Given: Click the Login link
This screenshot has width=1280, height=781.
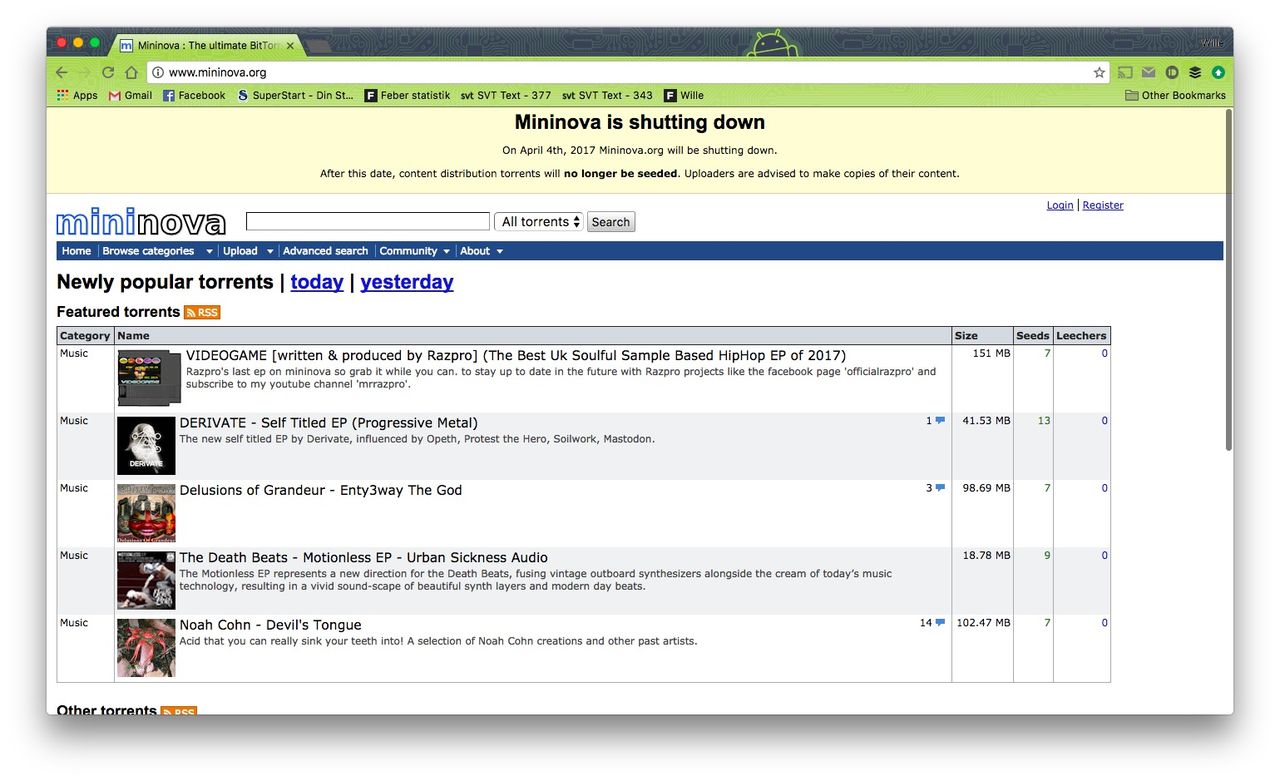Looking at the screenshot, I should (x=1060, y=205).
